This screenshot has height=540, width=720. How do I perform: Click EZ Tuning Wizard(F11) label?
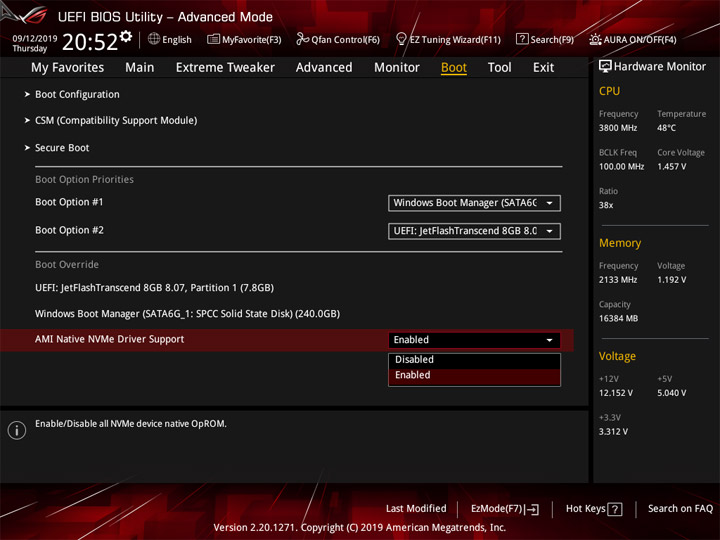(x=455, y=40)
